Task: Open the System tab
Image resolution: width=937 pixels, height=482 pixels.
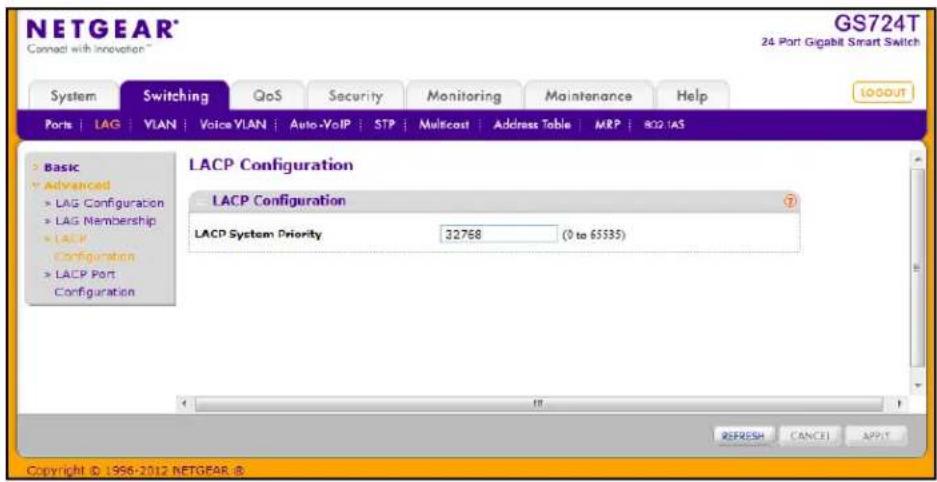Action: [73, 96]
